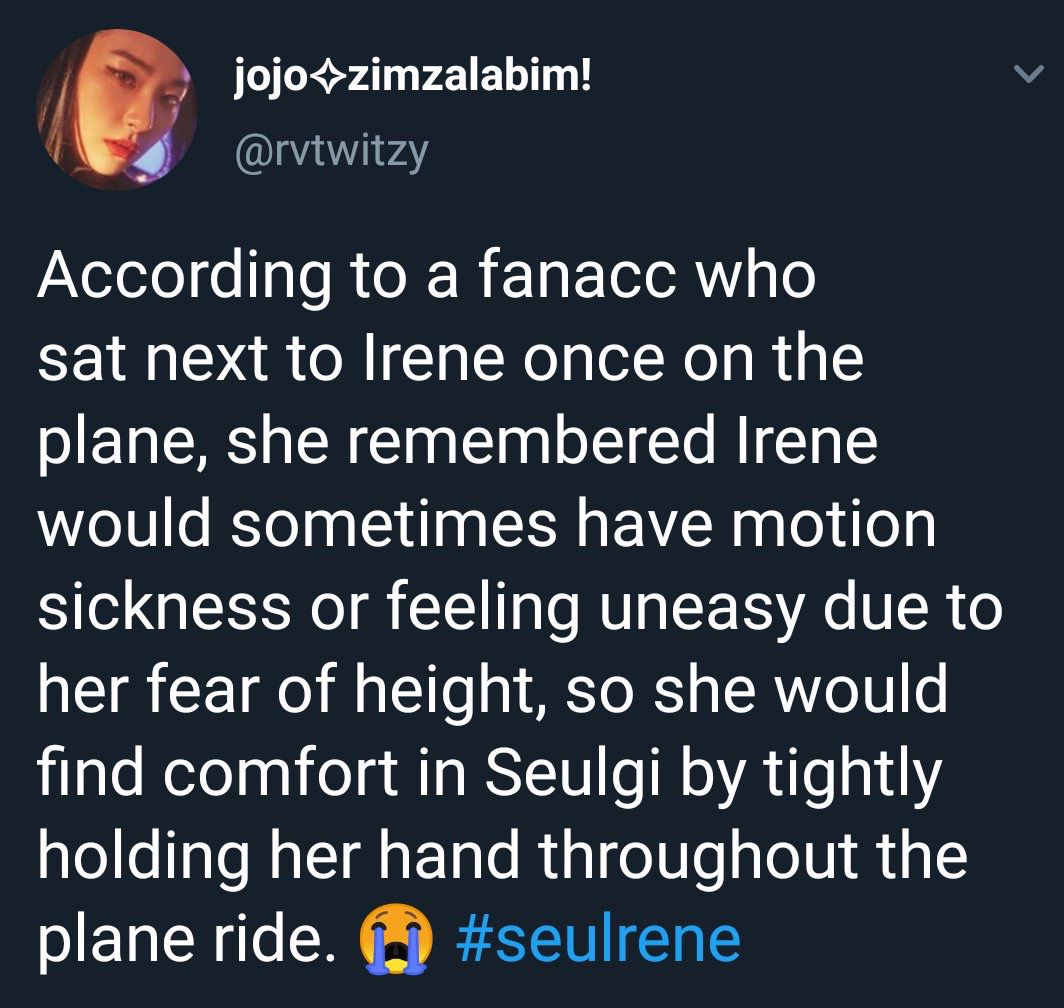Click the words "plane ride." before the emoji
This screenshot has height=1008, width=1064.
(x=187, y=941)
